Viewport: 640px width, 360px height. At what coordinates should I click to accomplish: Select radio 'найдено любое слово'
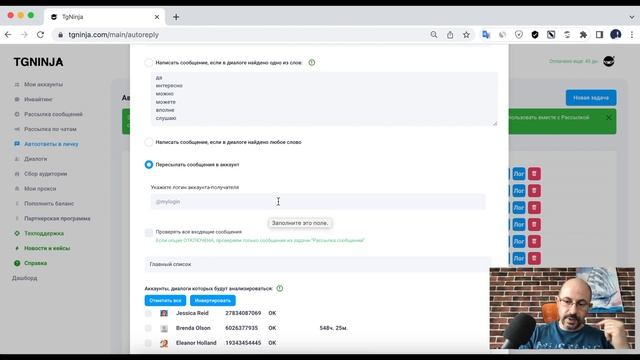149,142
